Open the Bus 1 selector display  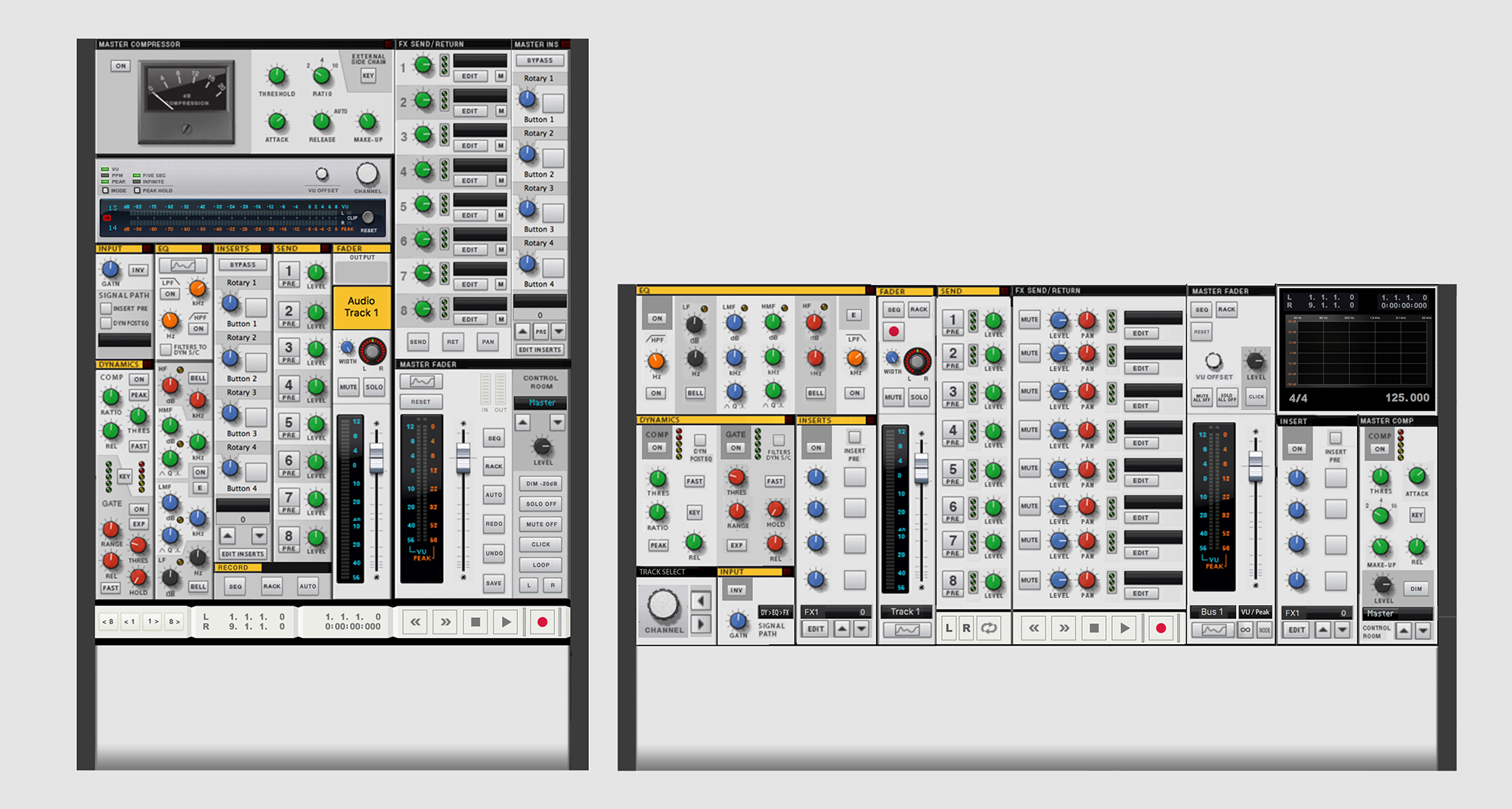tap(1213, 612)
